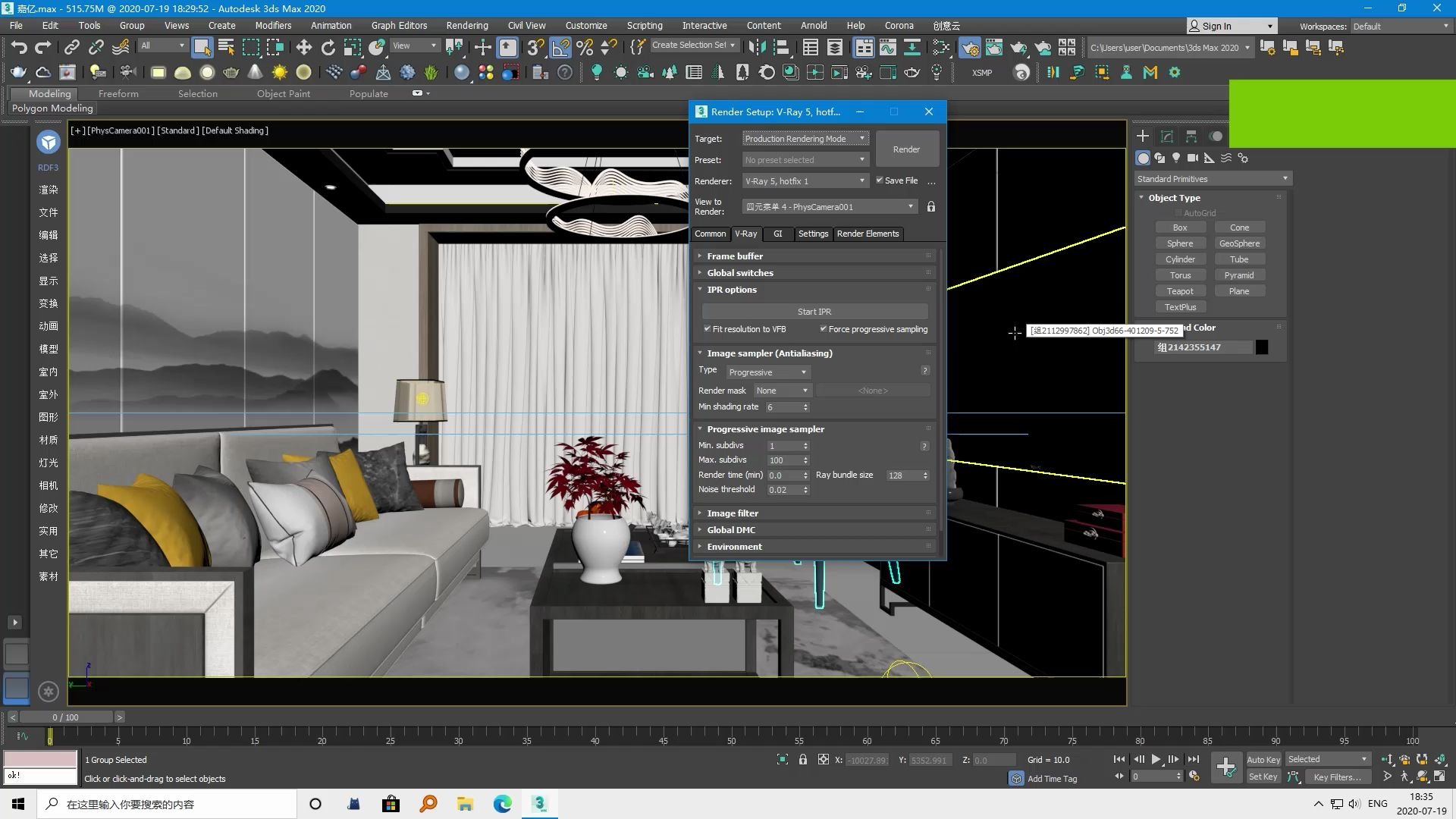This screenshot has width=1456, height=819.
Task: Select the Select and Link tool
Action: pos(72,48)
